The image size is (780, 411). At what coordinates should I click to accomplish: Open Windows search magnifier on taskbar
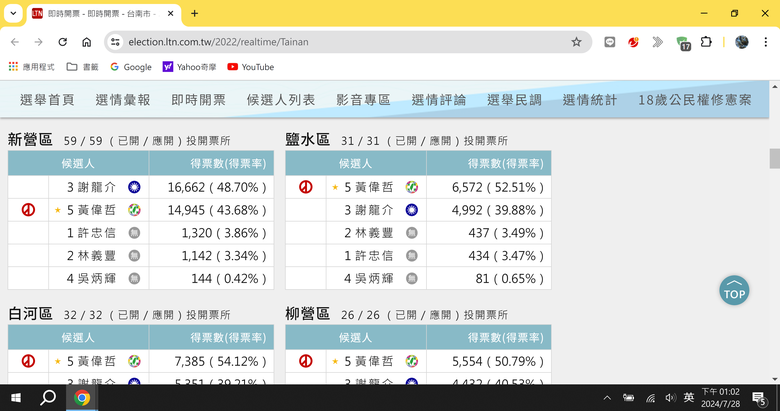point(48,398)
